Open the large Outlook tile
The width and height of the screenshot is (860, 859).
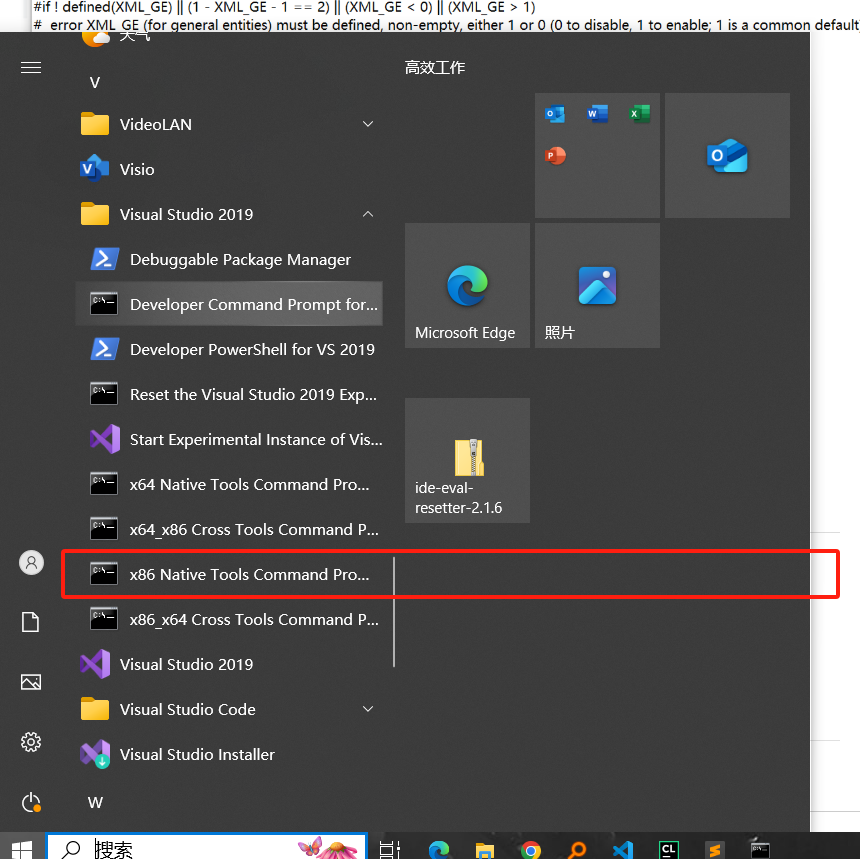(727, 156)
